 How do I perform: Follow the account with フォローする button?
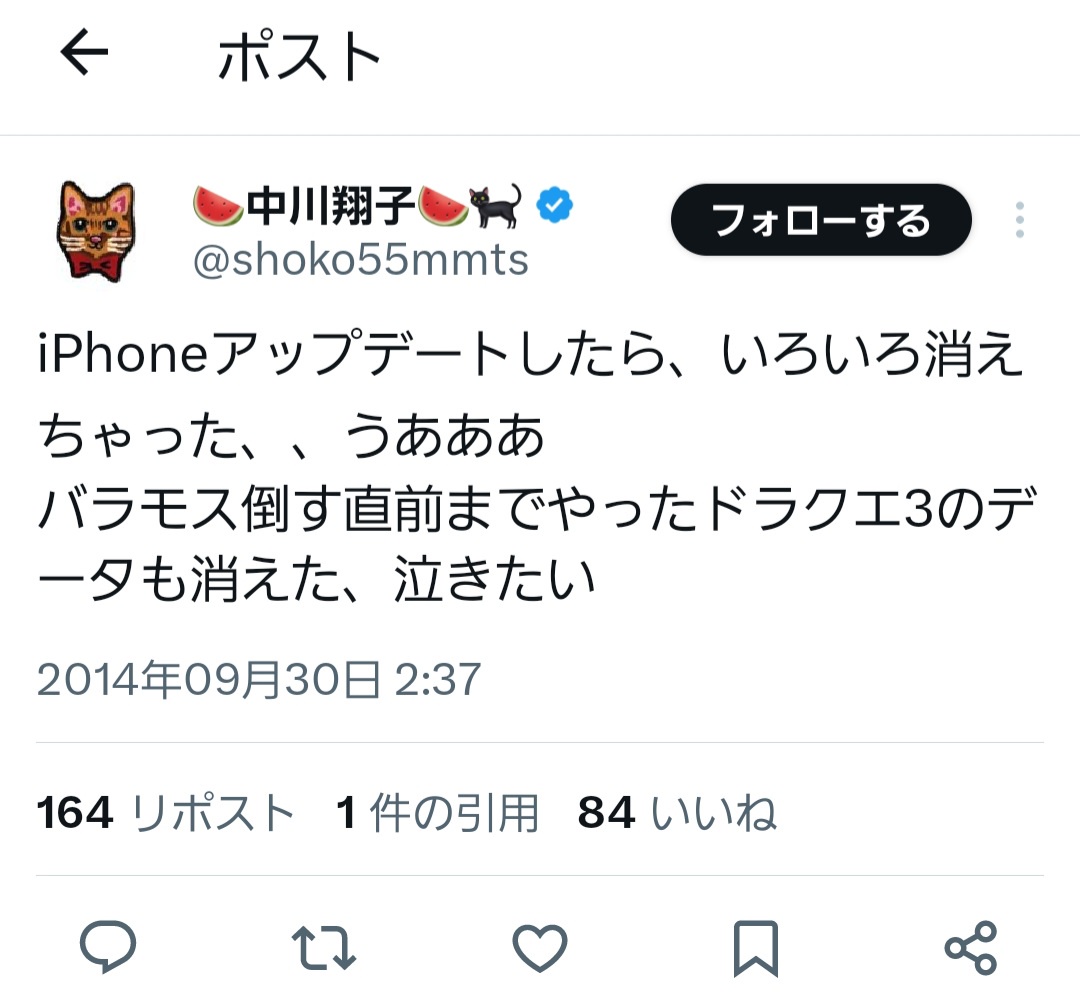(821, 220)
